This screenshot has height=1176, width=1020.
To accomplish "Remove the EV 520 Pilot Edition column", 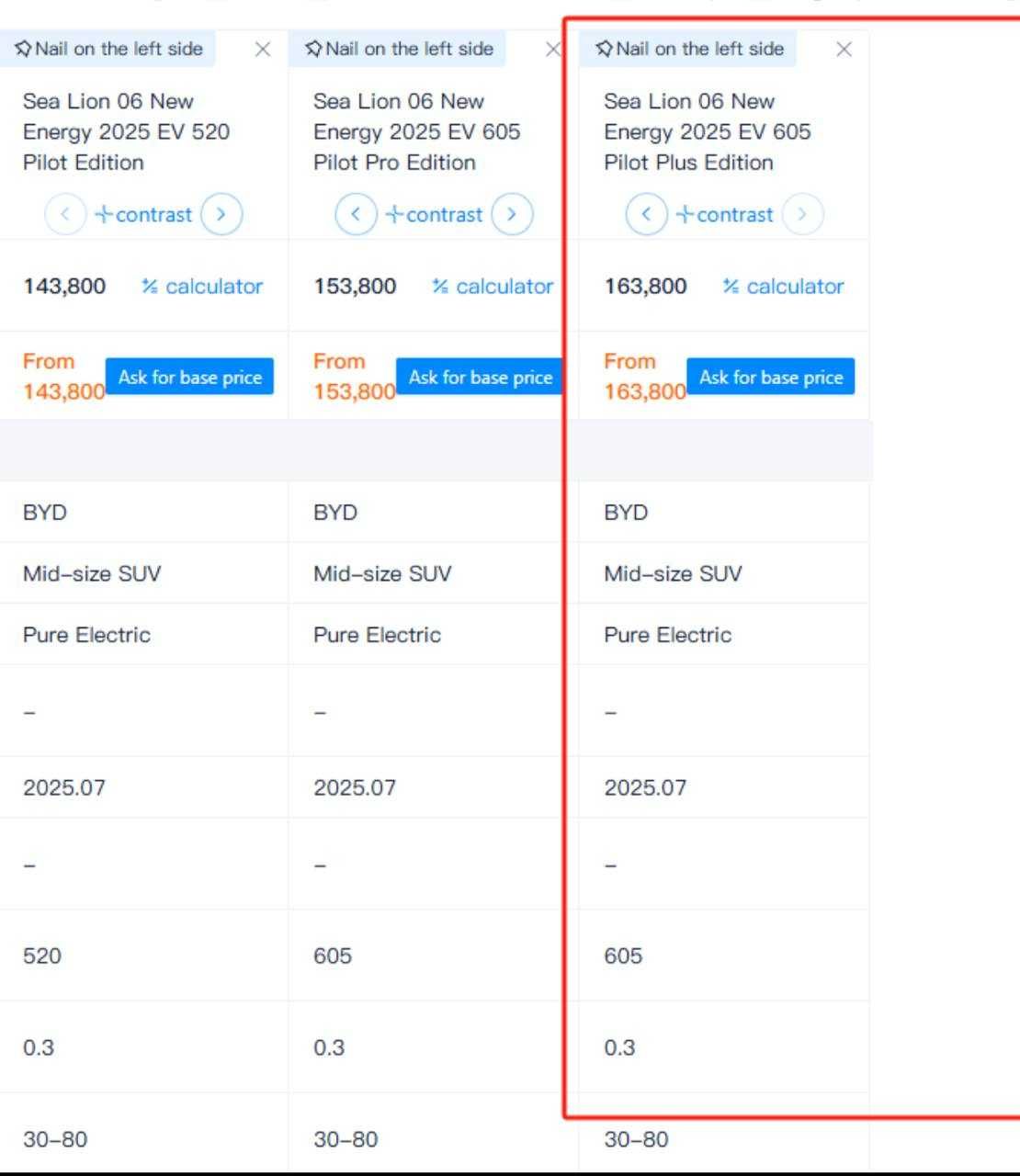I will pos(263,50).
